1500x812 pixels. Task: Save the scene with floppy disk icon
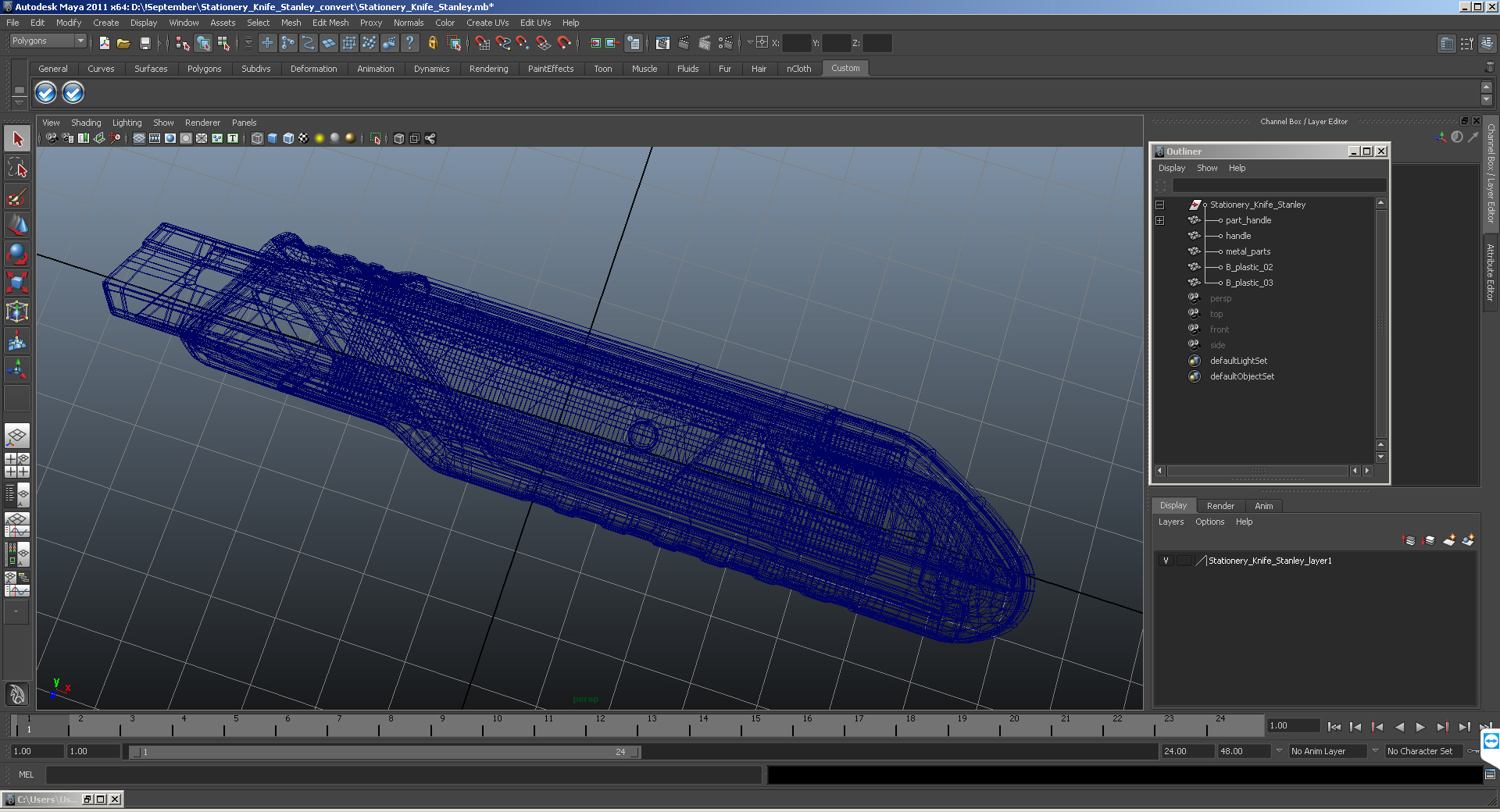tap(145, 43)
